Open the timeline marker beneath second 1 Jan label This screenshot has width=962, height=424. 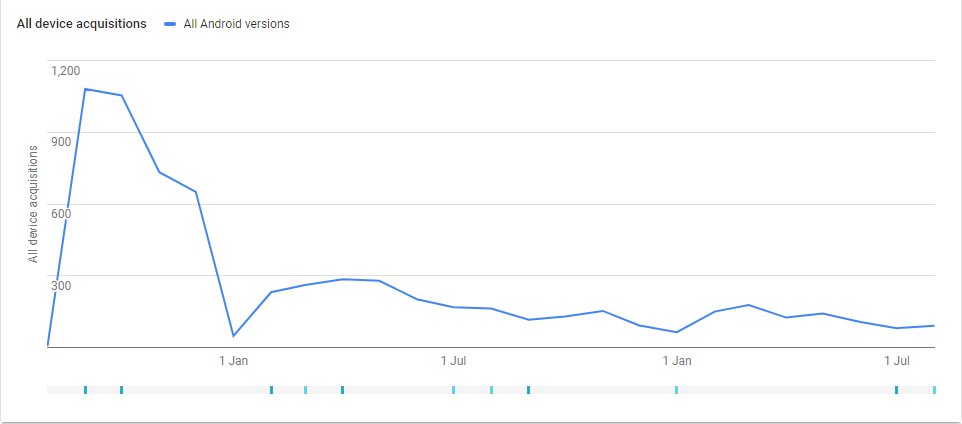coord(676,390)
